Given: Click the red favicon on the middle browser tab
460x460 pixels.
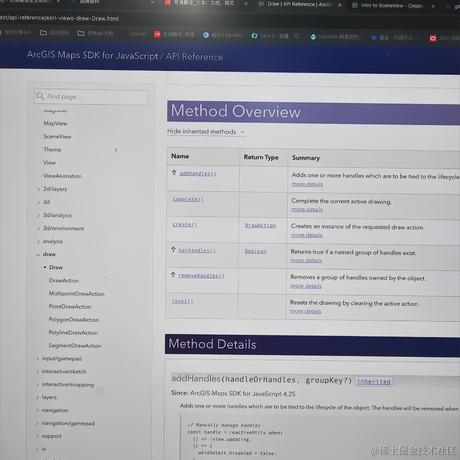Looking at the screenshot, I should (167, 3).
